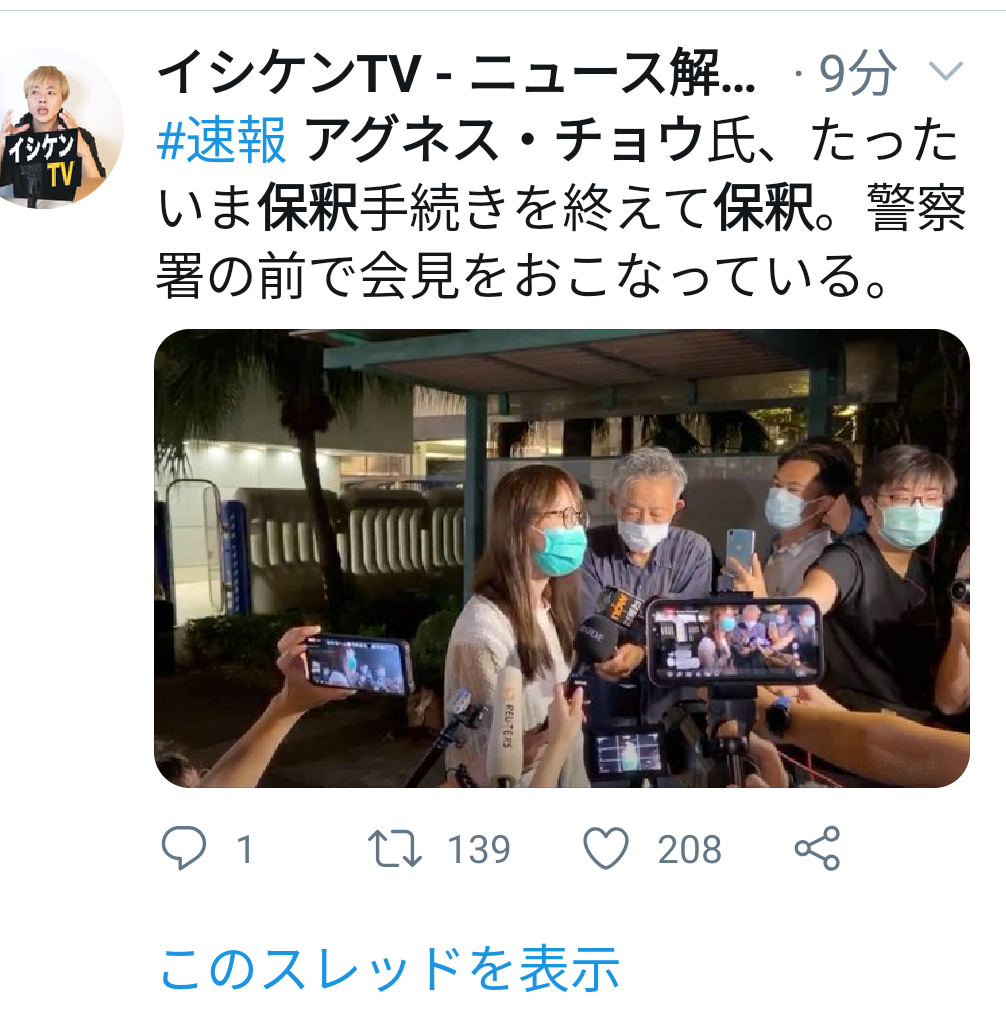Like the tweet with the heart icon
Image resolution: width=1006 pixels, height=1029 pixels.
pyautogui.click(x=606, y=849)
